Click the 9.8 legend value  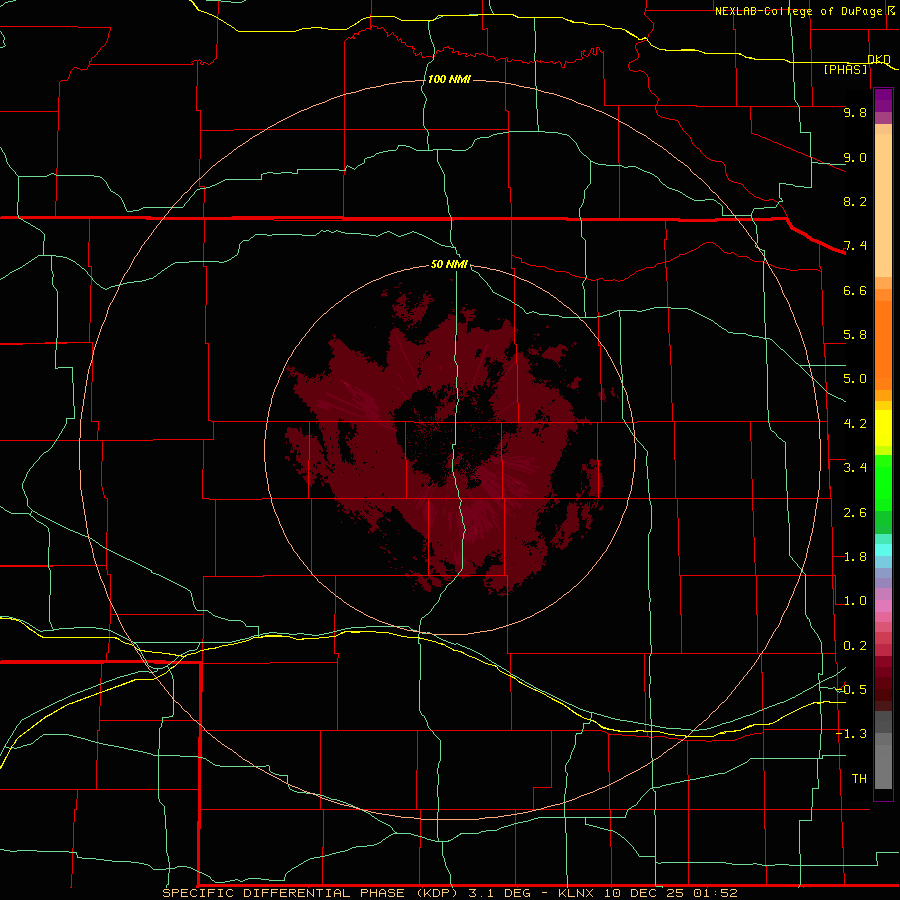point(855,112)
